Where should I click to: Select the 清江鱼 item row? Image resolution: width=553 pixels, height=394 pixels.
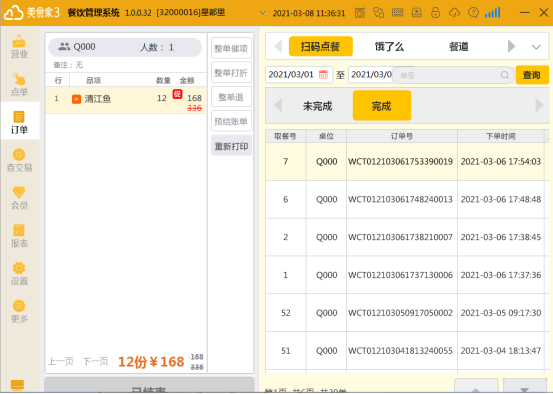(126, 100)
